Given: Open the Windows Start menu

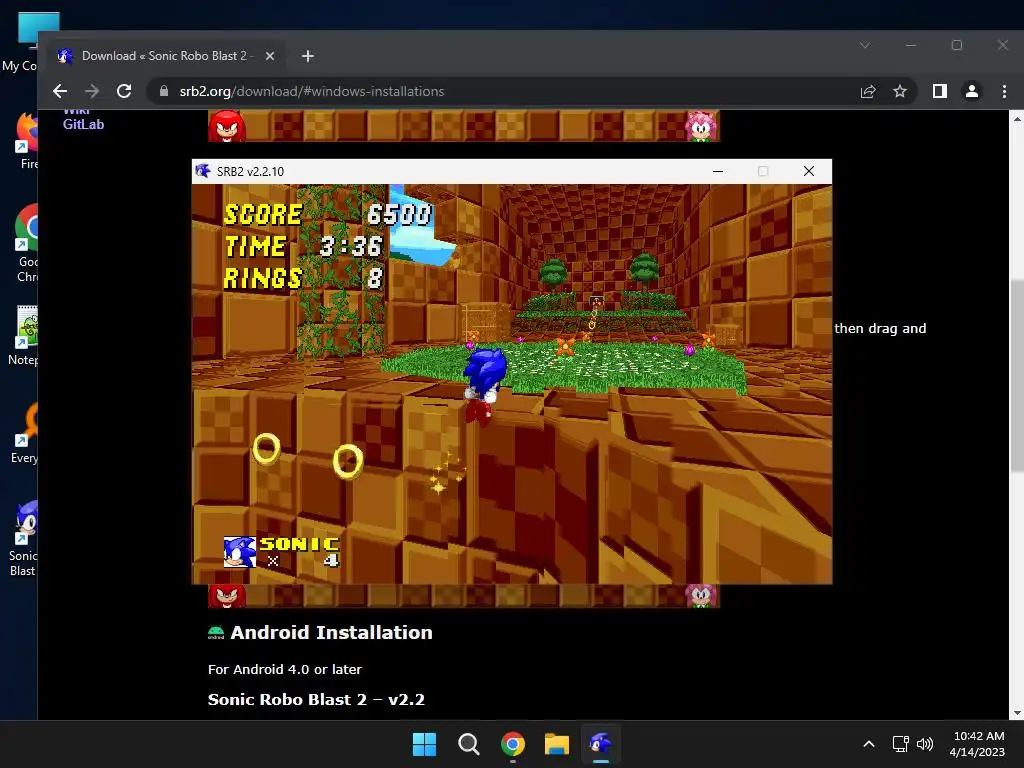Looking at the screenshot, I should (424, 744).
